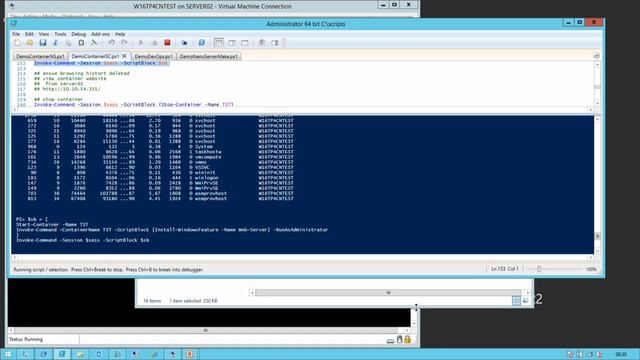Click the Paste clipboard icon
Viewport: 640px width, 360px height.
tap(81, 43)
